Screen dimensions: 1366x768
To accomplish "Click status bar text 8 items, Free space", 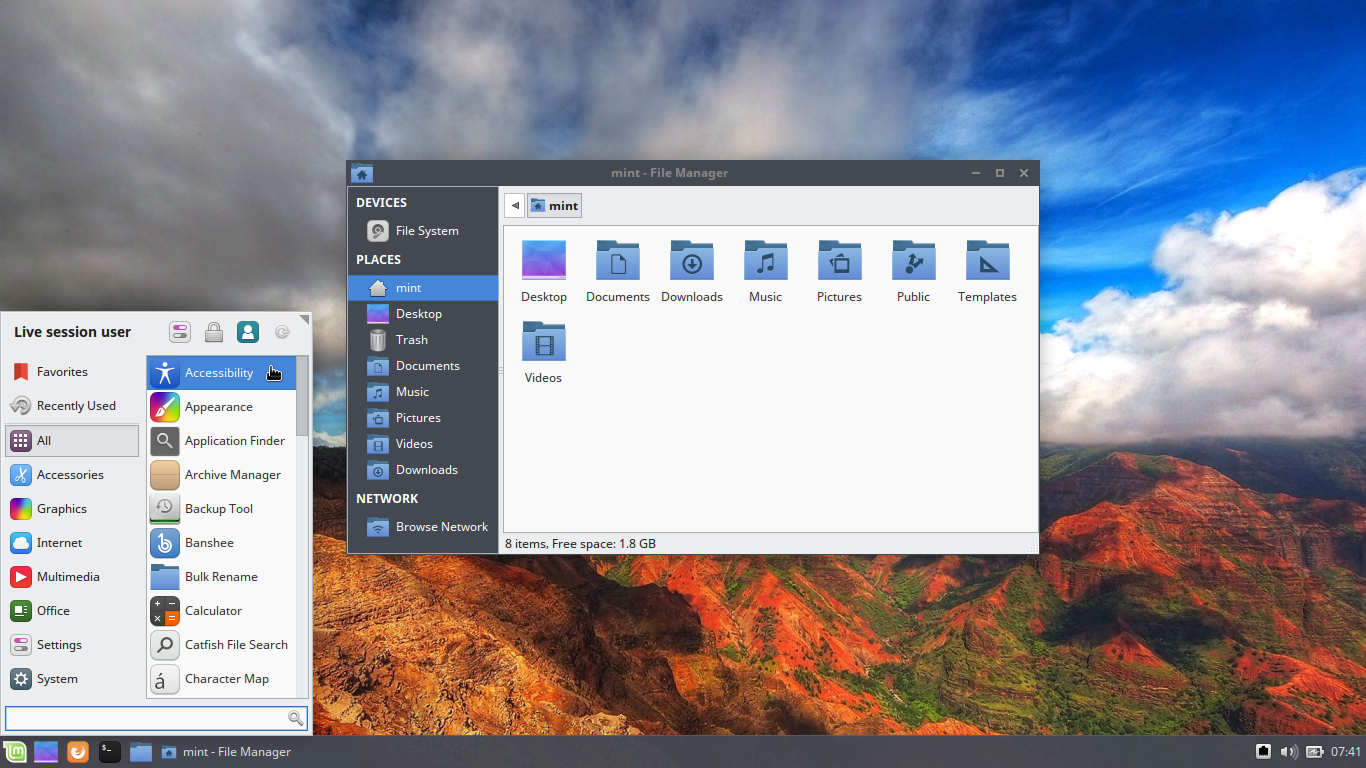I will coord(580,544).
